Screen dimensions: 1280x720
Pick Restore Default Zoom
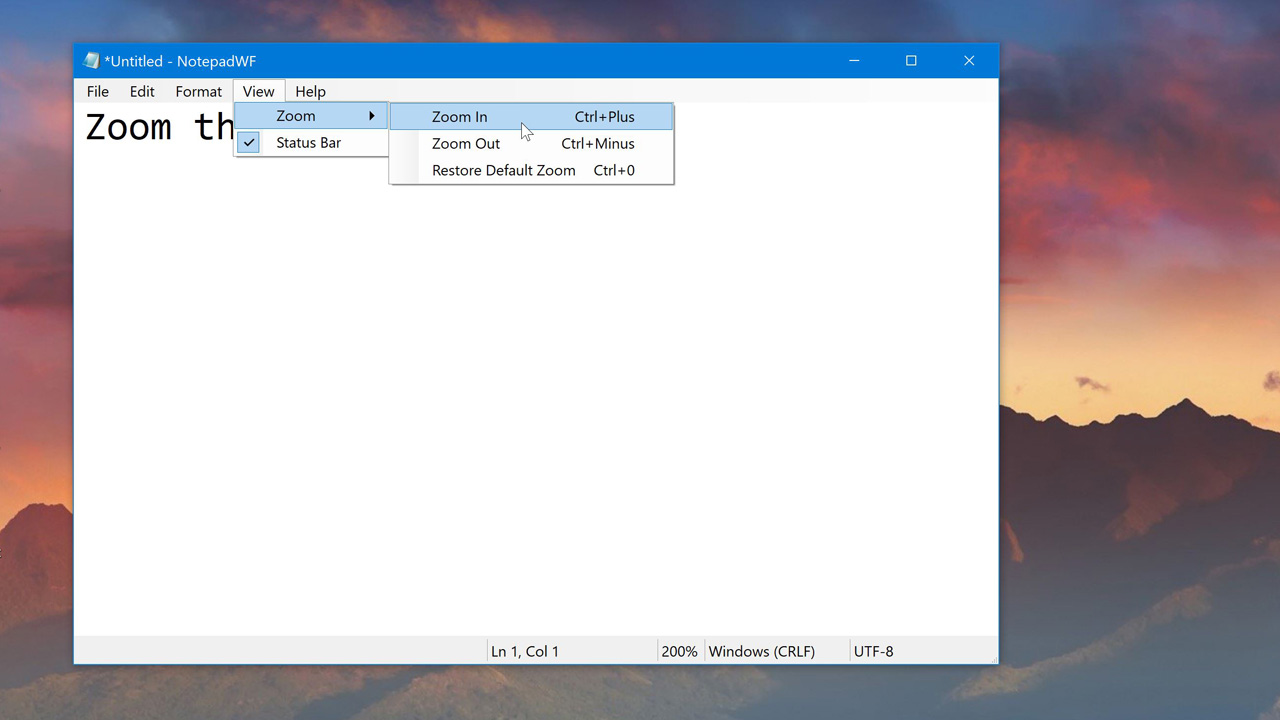coord(504,171)
